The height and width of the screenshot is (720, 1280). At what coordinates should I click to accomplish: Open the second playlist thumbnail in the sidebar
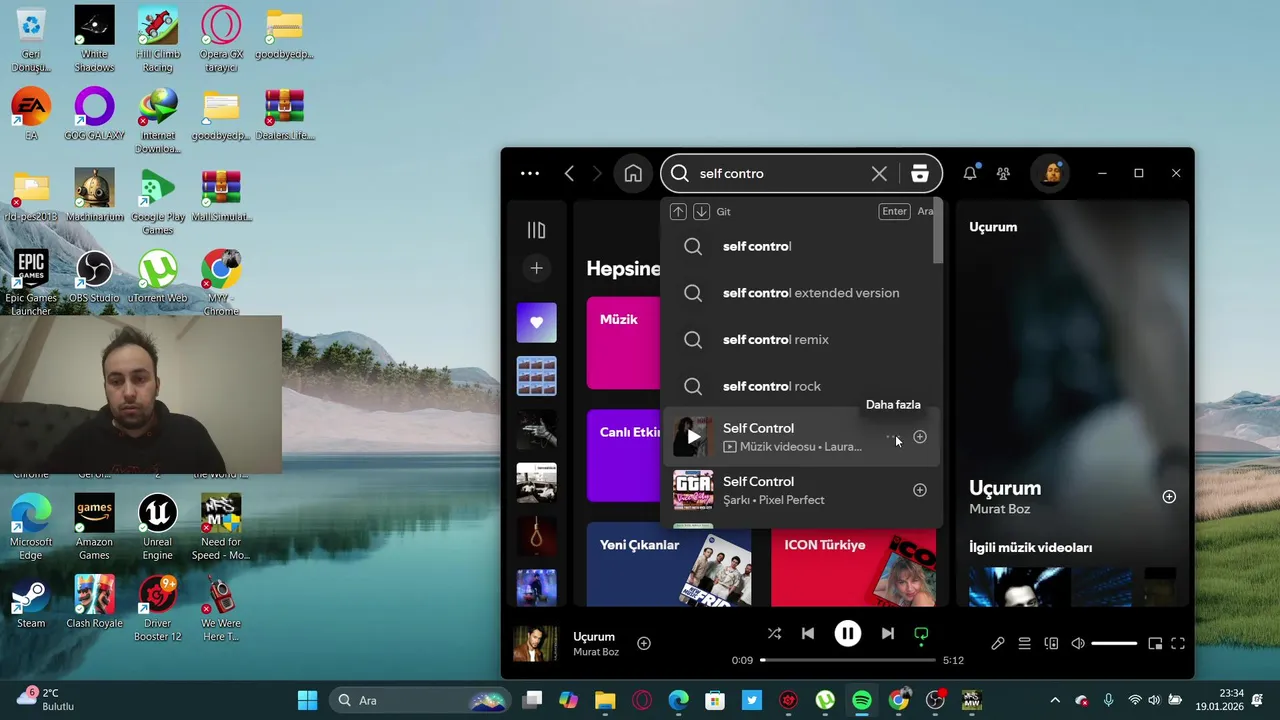pyautogui.click(x=536, y=376)
